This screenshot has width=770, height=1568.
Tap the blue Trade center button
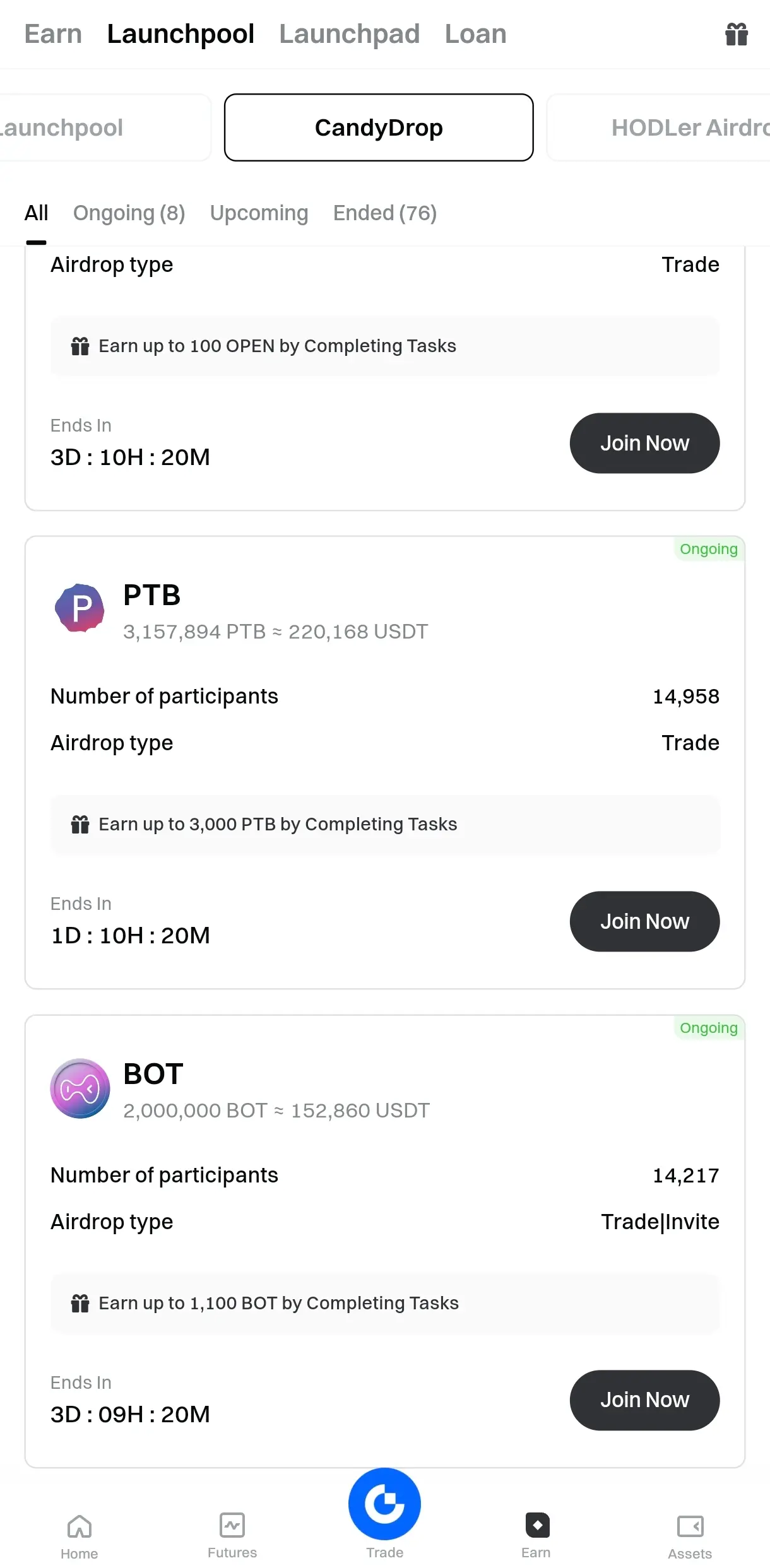(x=385, y=1504)
